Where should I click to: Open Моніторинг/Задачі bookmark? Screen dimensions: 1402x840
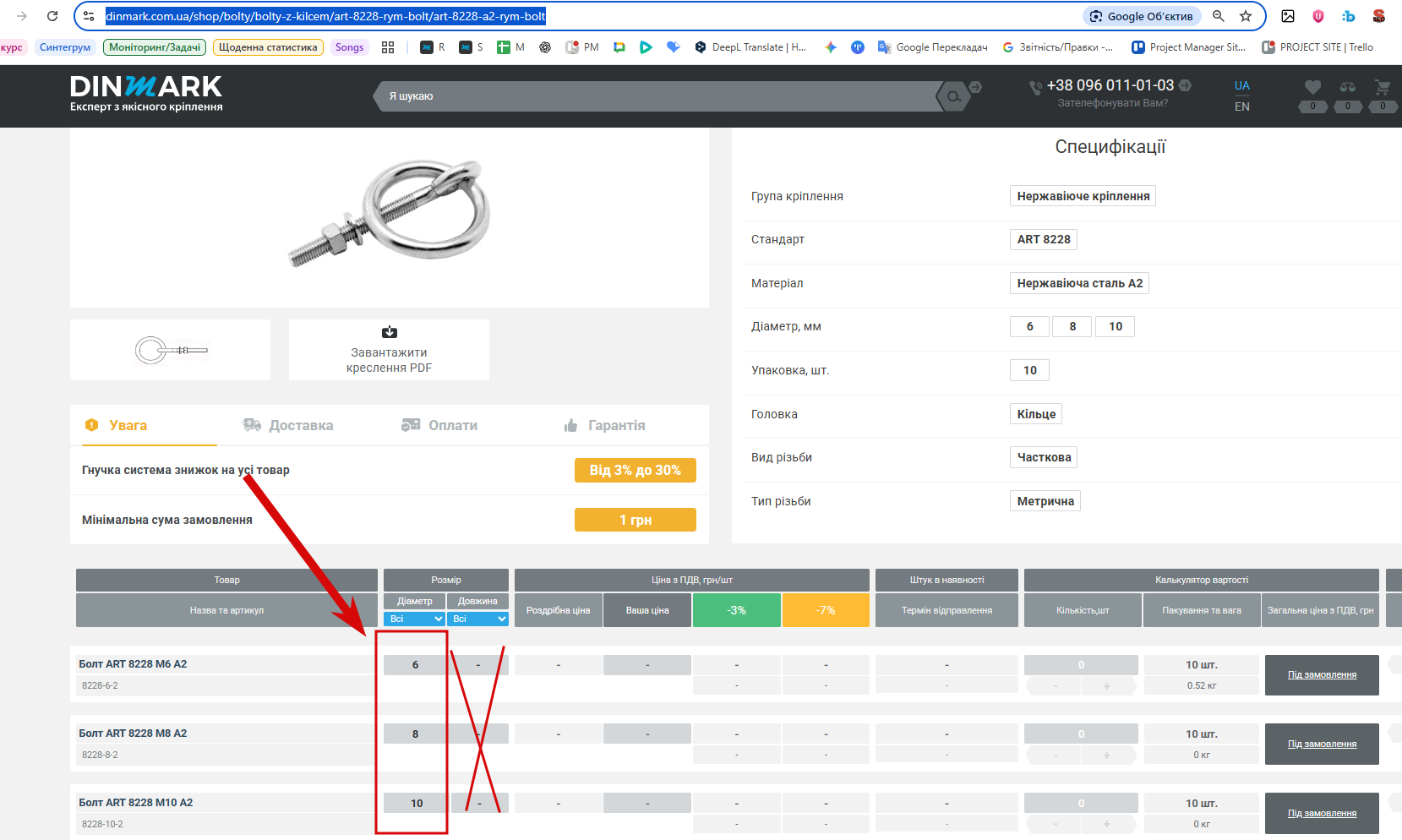tap(155, 47)
